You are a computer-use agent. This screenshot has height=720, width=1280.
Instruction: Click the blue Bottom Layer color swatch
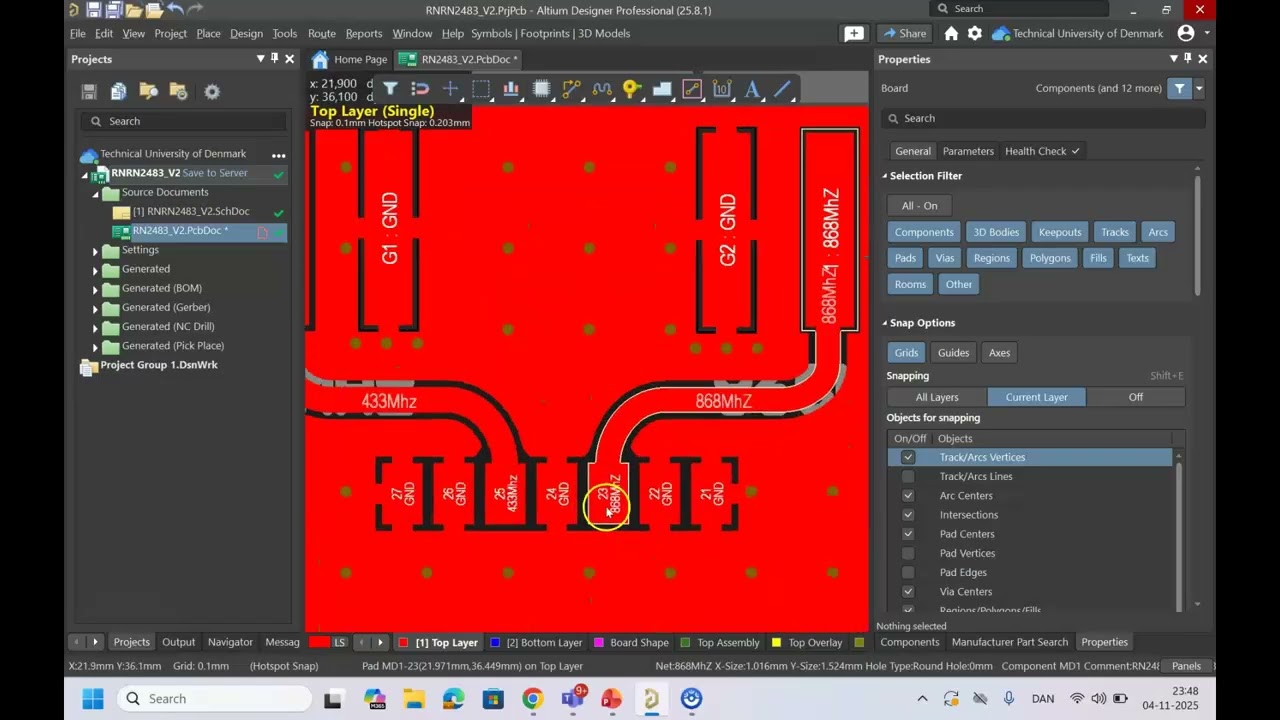point(495,642)
